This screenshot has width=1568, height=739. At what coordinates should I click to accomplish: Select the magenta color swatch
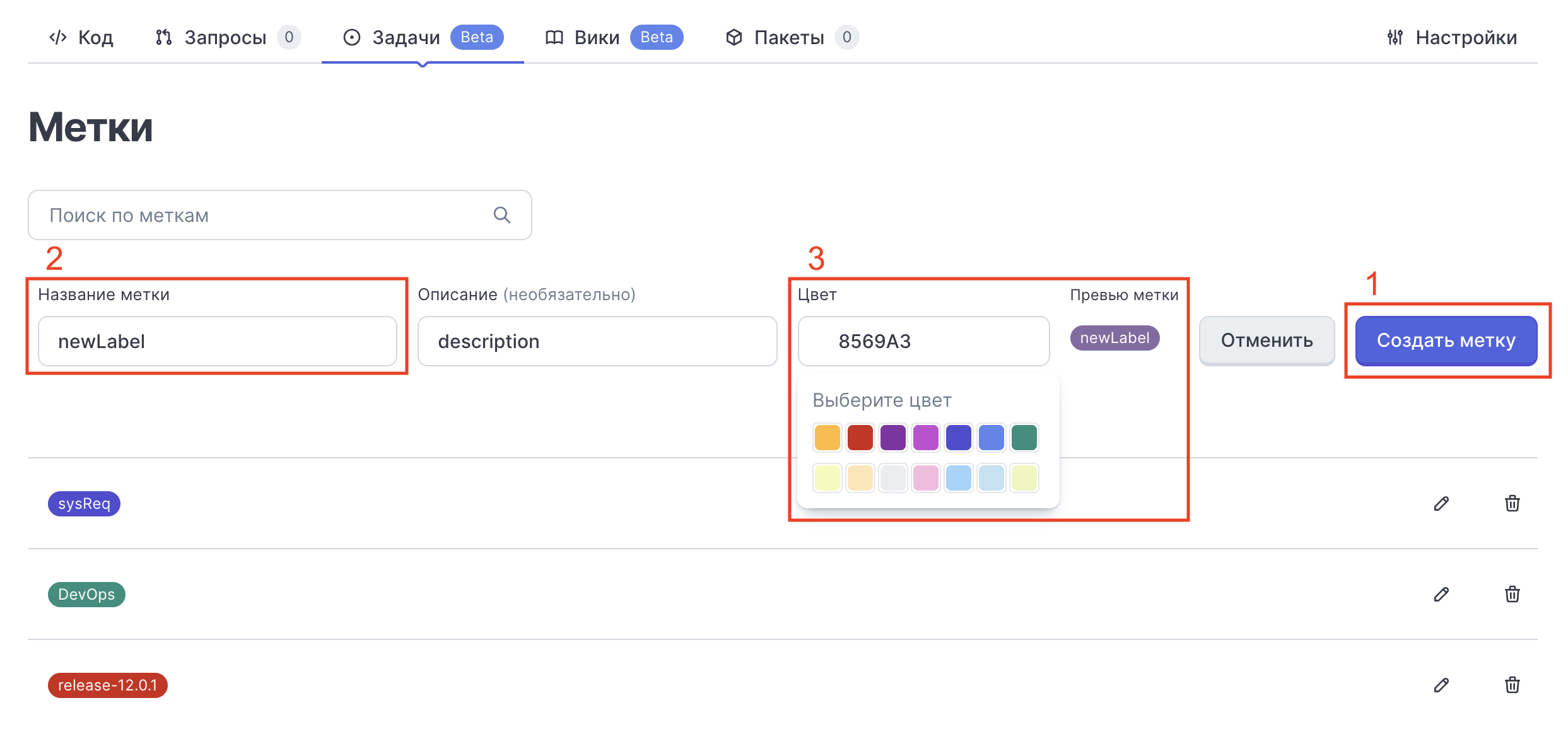pos(926,438)
